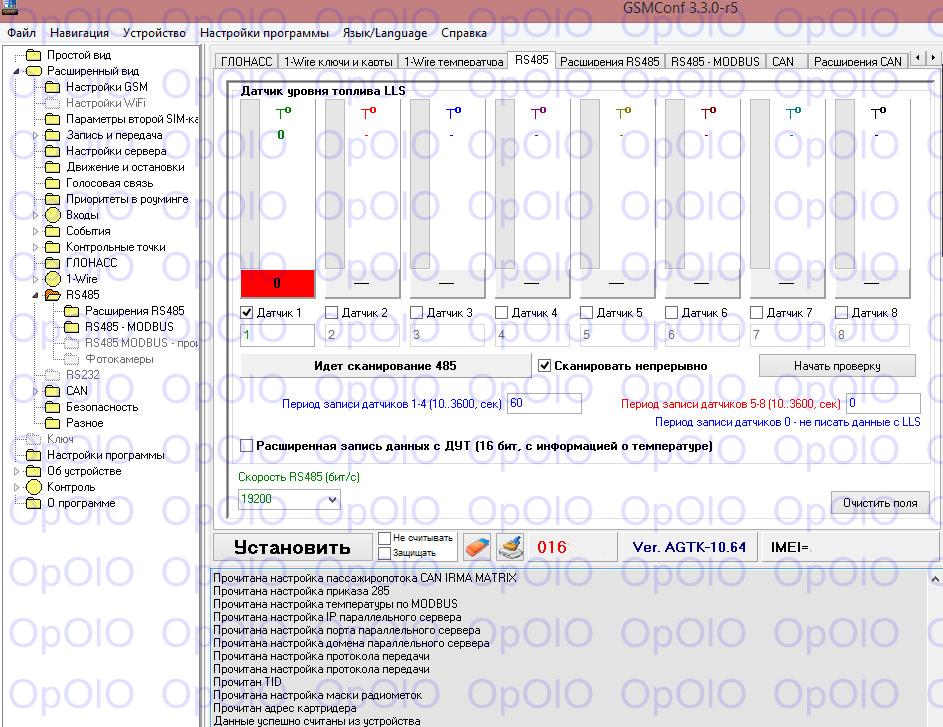943x727 pixels.
Task: Click the sensors 1-4 record period field
Action: pos(544,403)
